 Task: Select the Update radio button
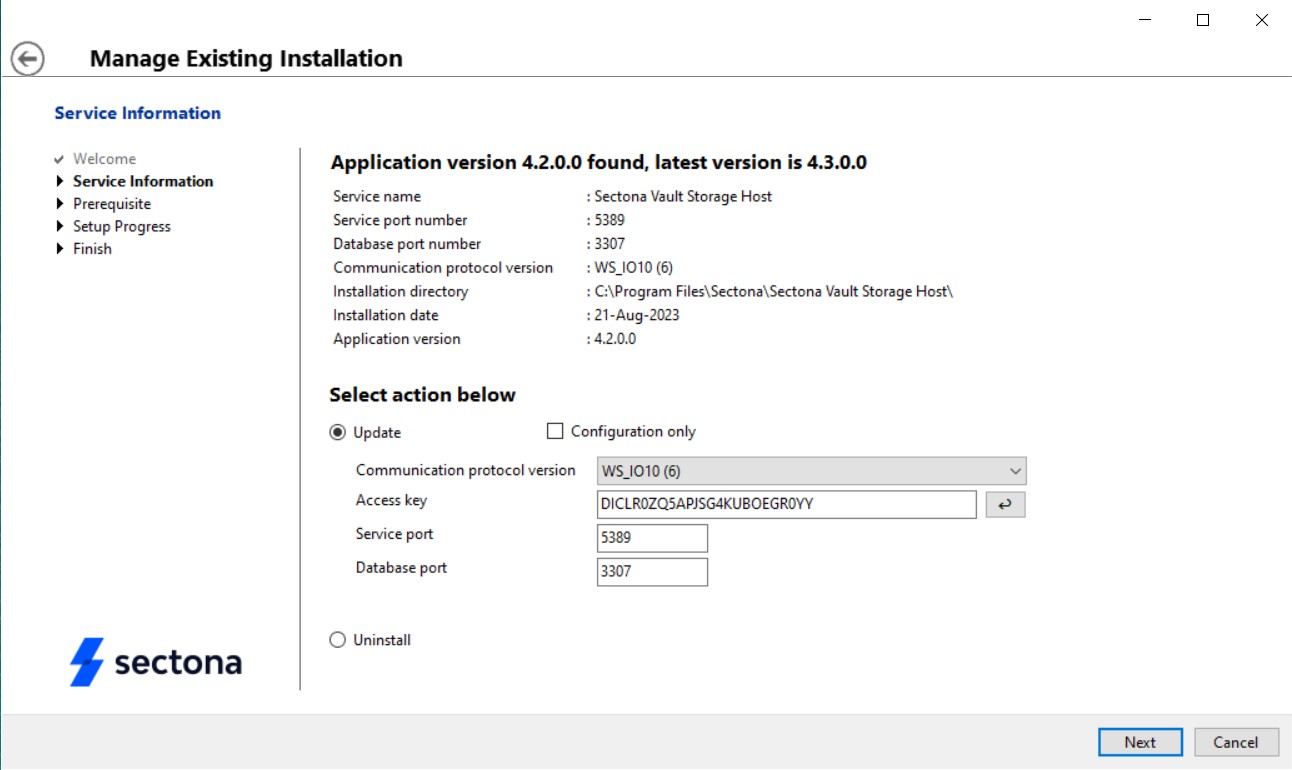(x=338, y=433)
